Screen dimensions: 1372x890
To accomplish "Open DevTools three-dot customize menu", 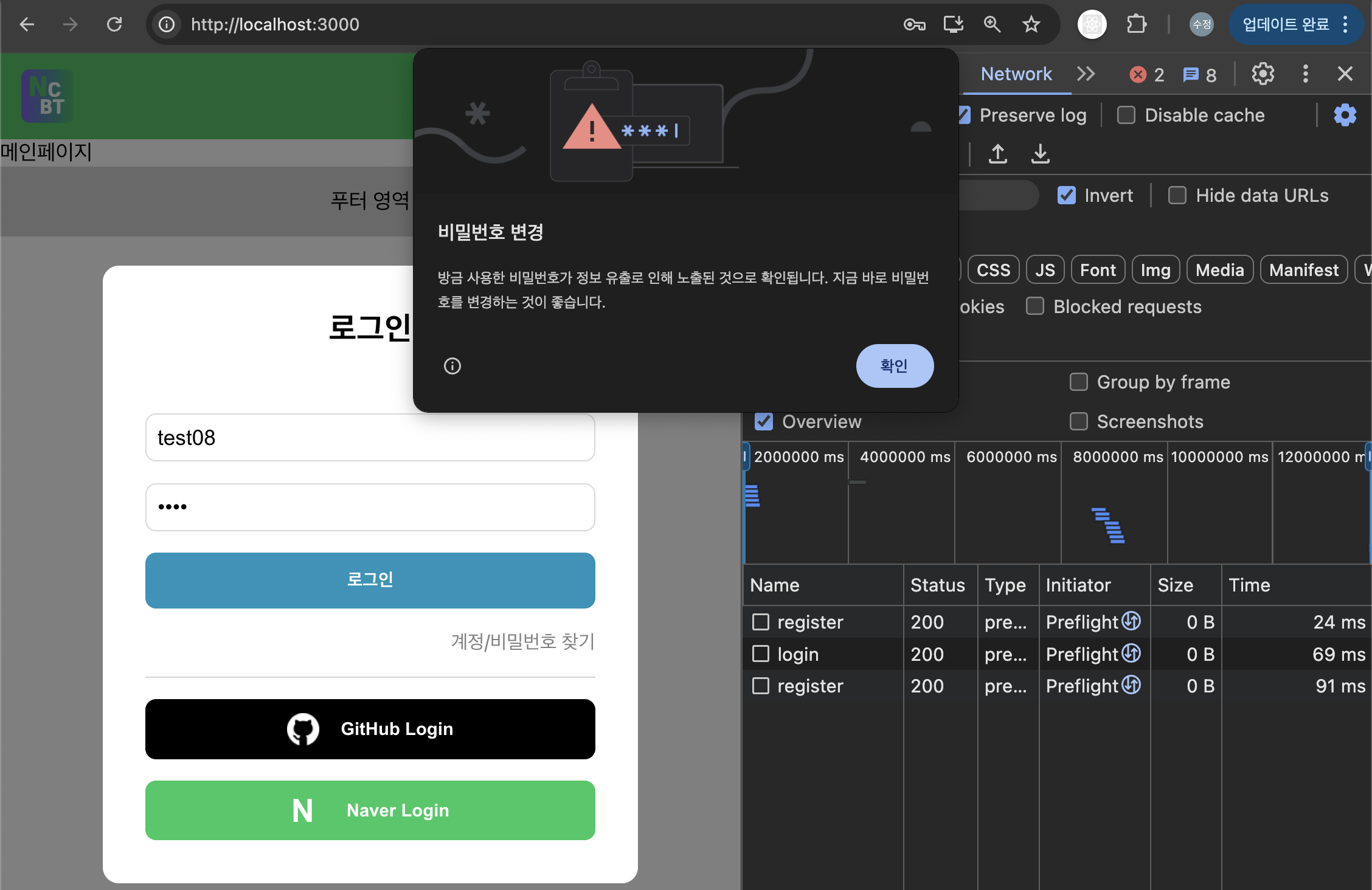I will click(x=1305, y=74).
